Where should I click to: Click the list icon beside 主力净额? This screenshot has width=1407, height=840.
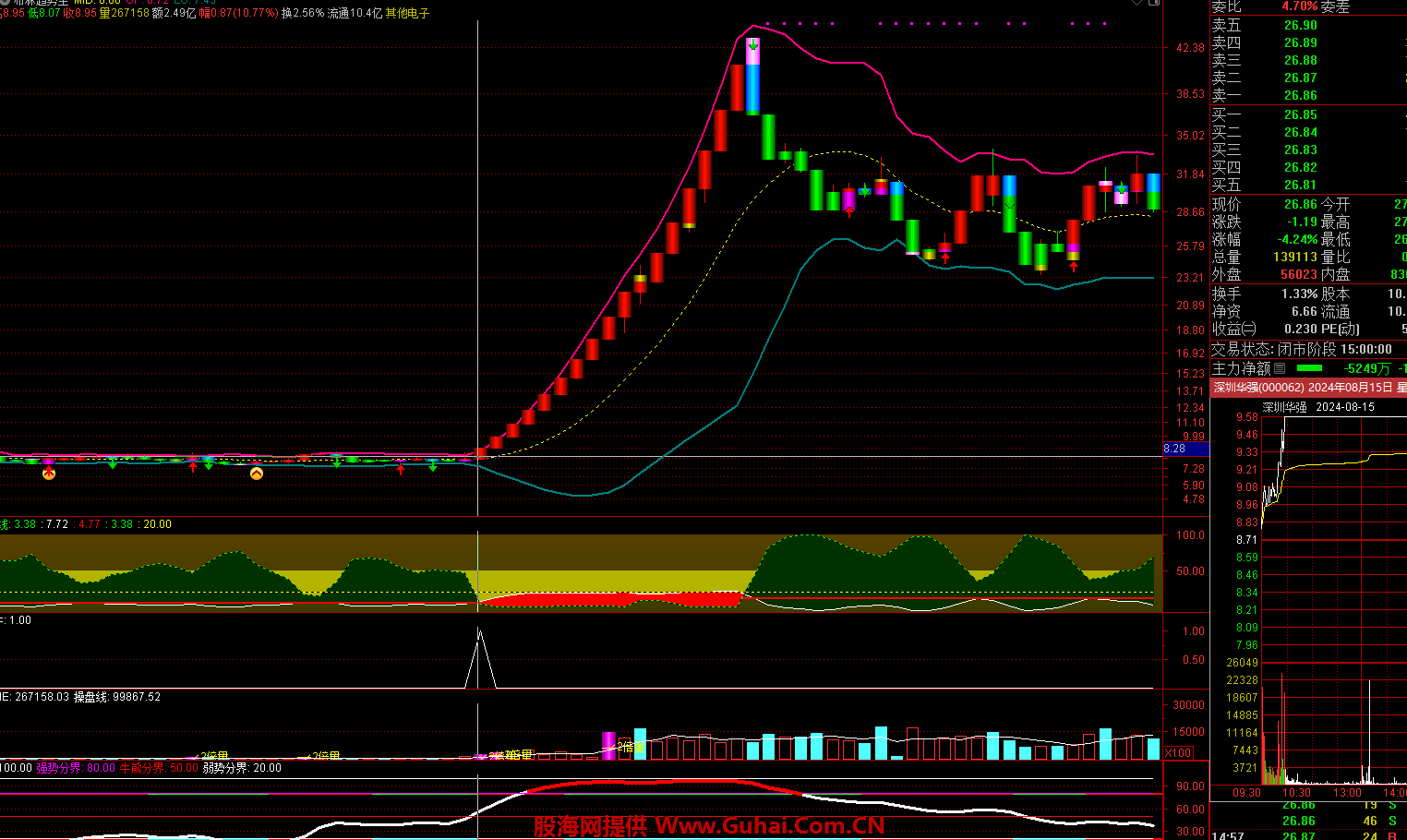click(1280, 368)
